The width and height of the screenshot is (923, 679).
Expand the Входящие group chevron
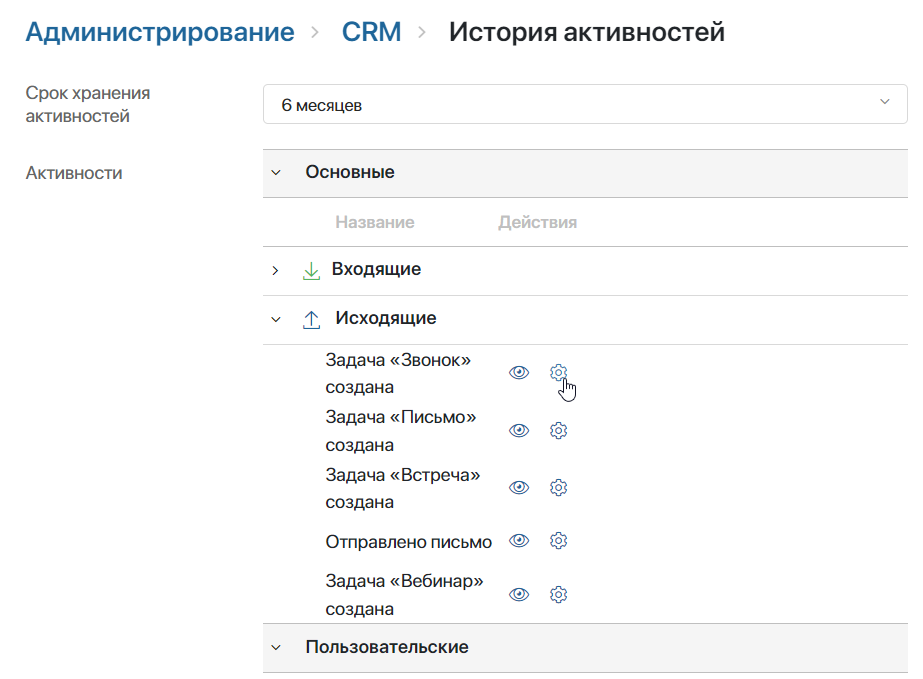click(x=275, y=270)
